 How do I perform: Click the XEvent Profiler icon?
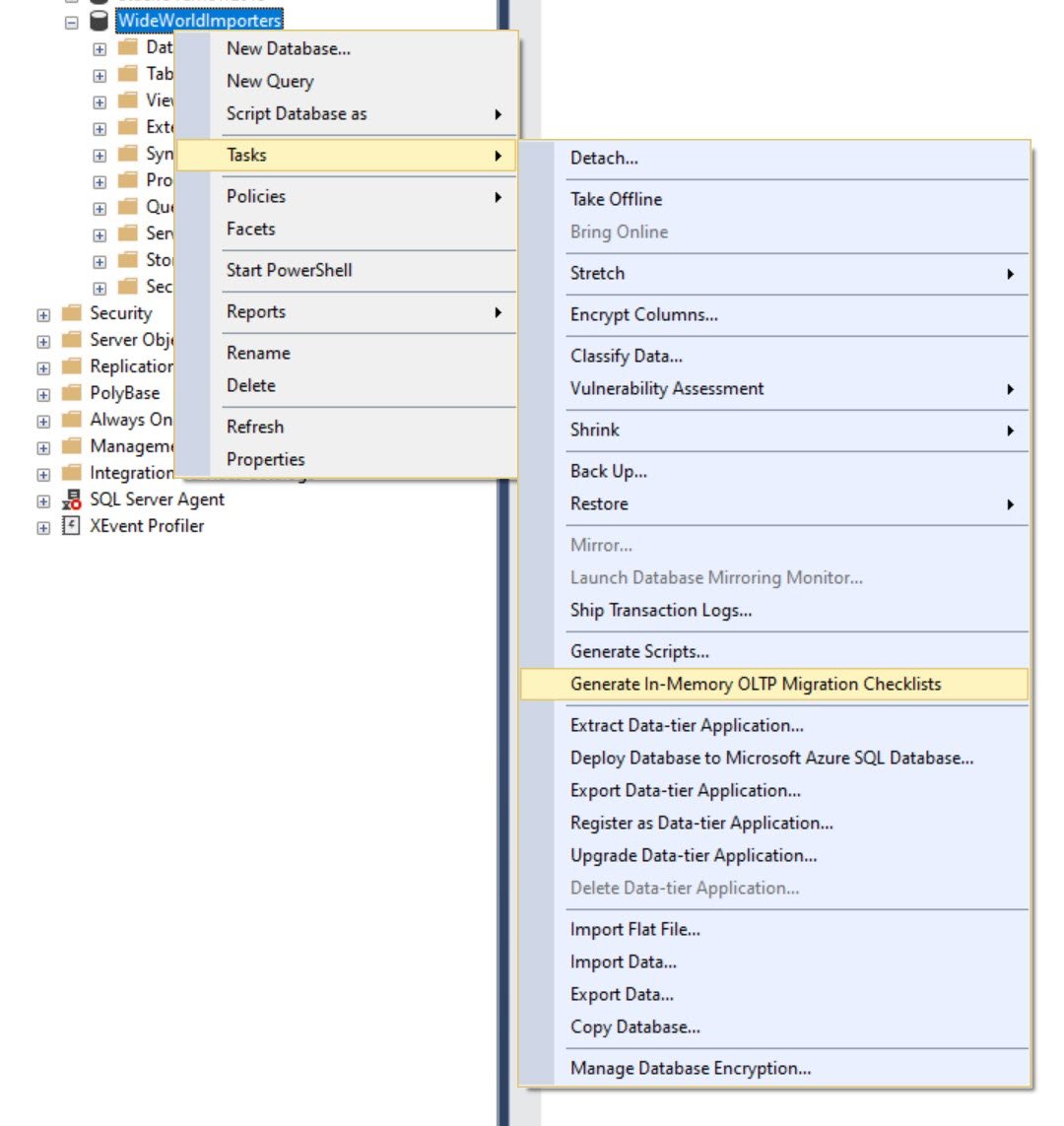click(x=71, y=526)
